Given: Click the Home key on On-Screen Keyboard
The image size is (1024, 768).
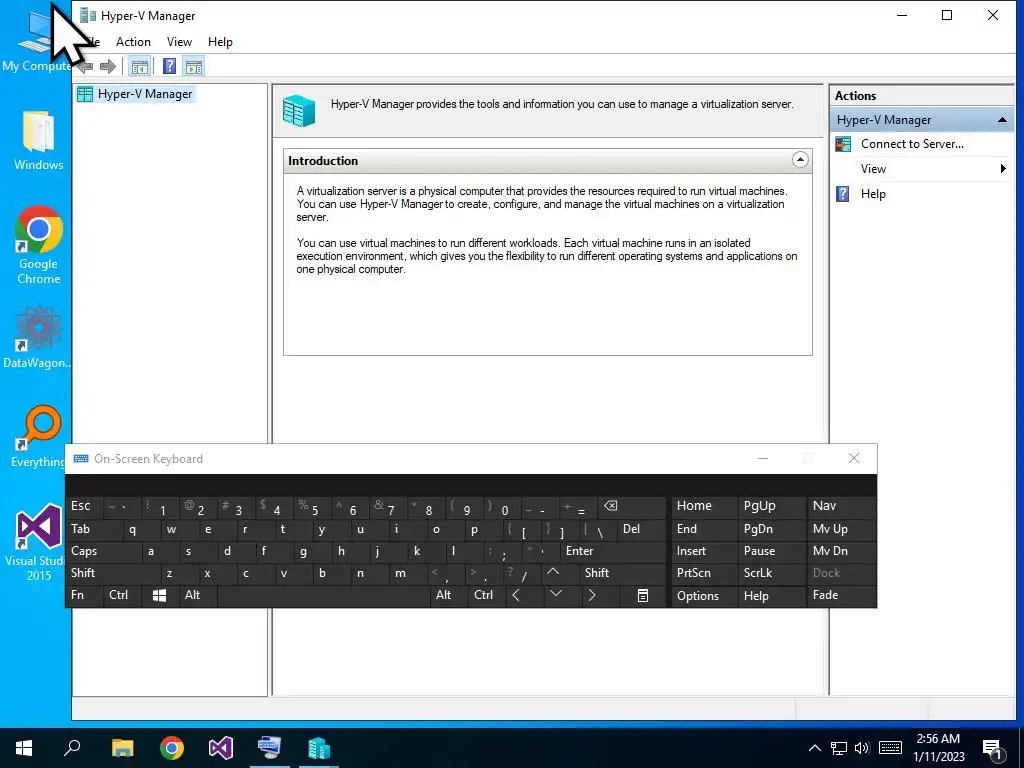Looking at the screenshot, I should click(x=704, y=506).
